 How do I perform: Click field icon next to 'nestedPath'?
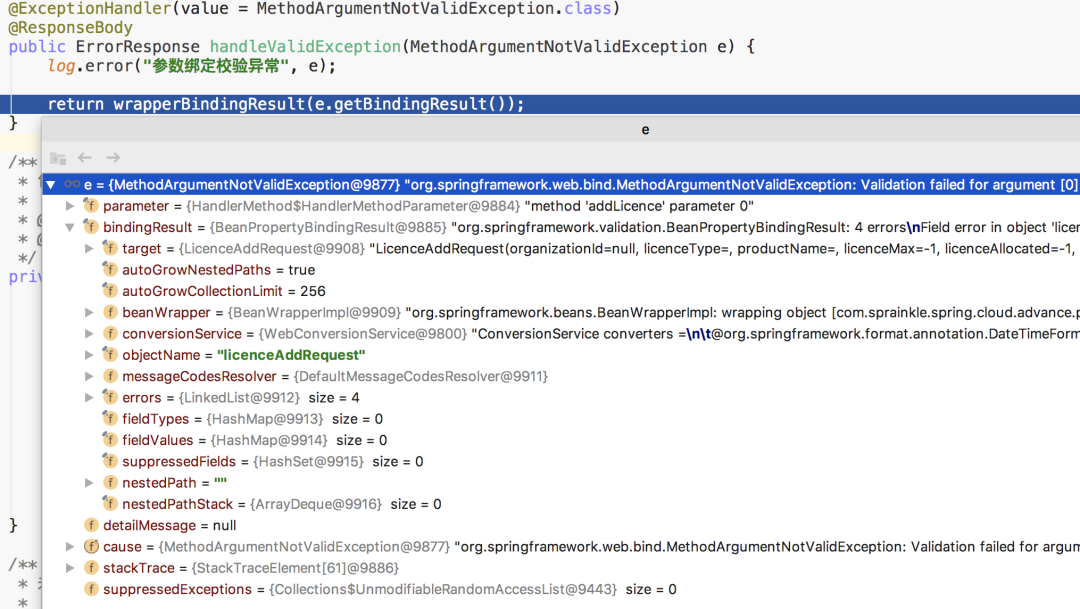tap(110, 483)
